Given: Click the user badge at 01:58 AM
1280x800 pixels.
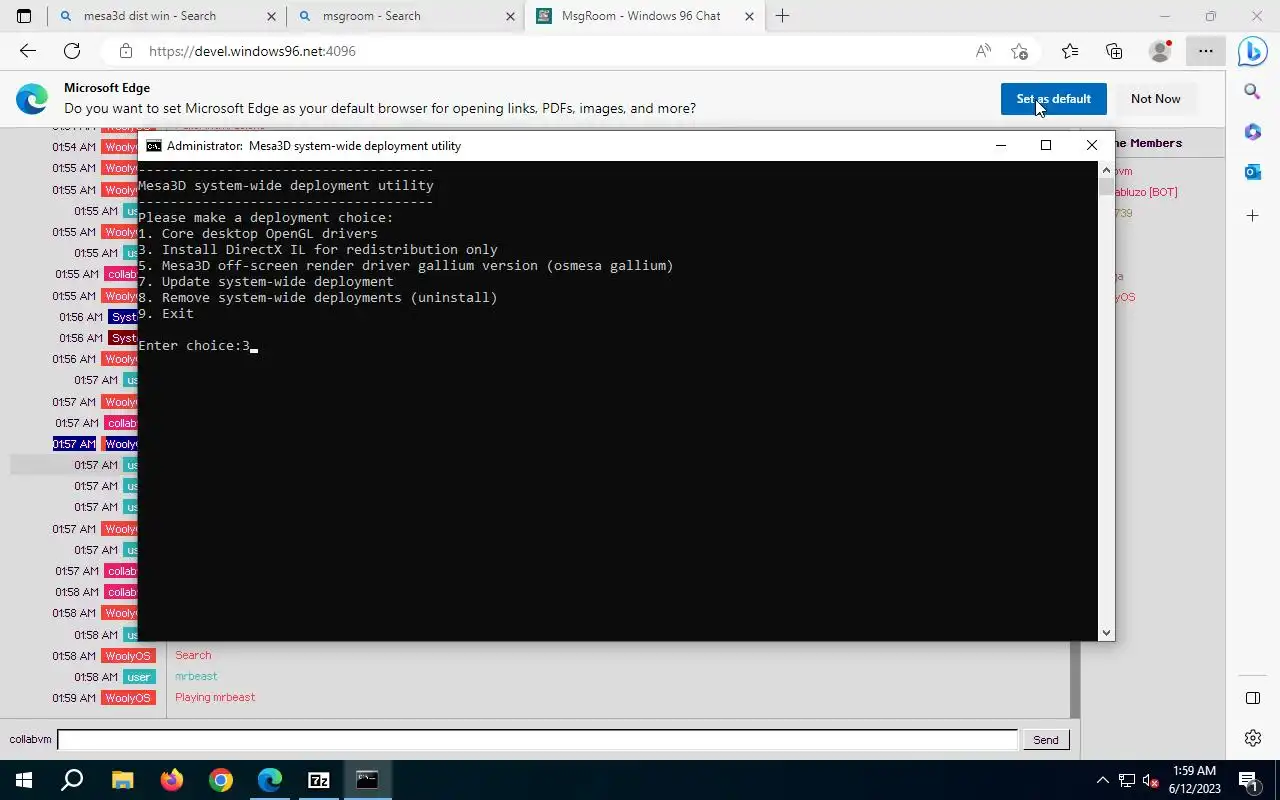Looking at the screenshot, I should click(x=139, y=677).
